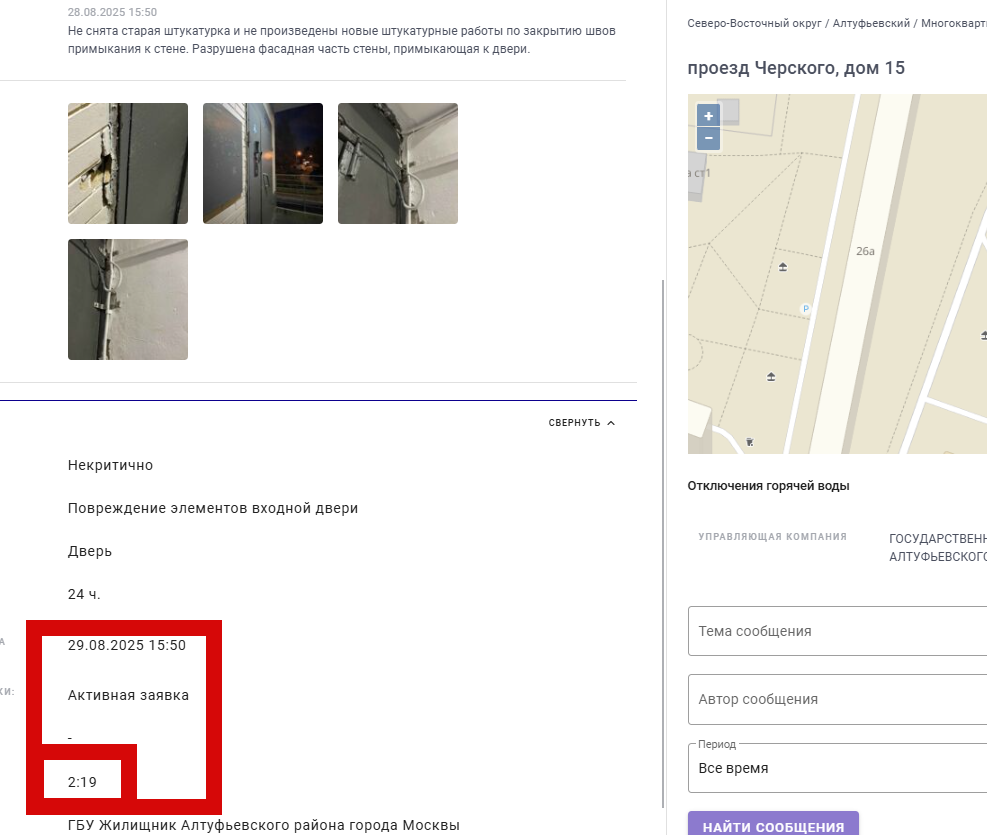Image resolution: width=987 pixels, height=835 pixels.
Task: Open the Период dropdown
Action: 837,768
